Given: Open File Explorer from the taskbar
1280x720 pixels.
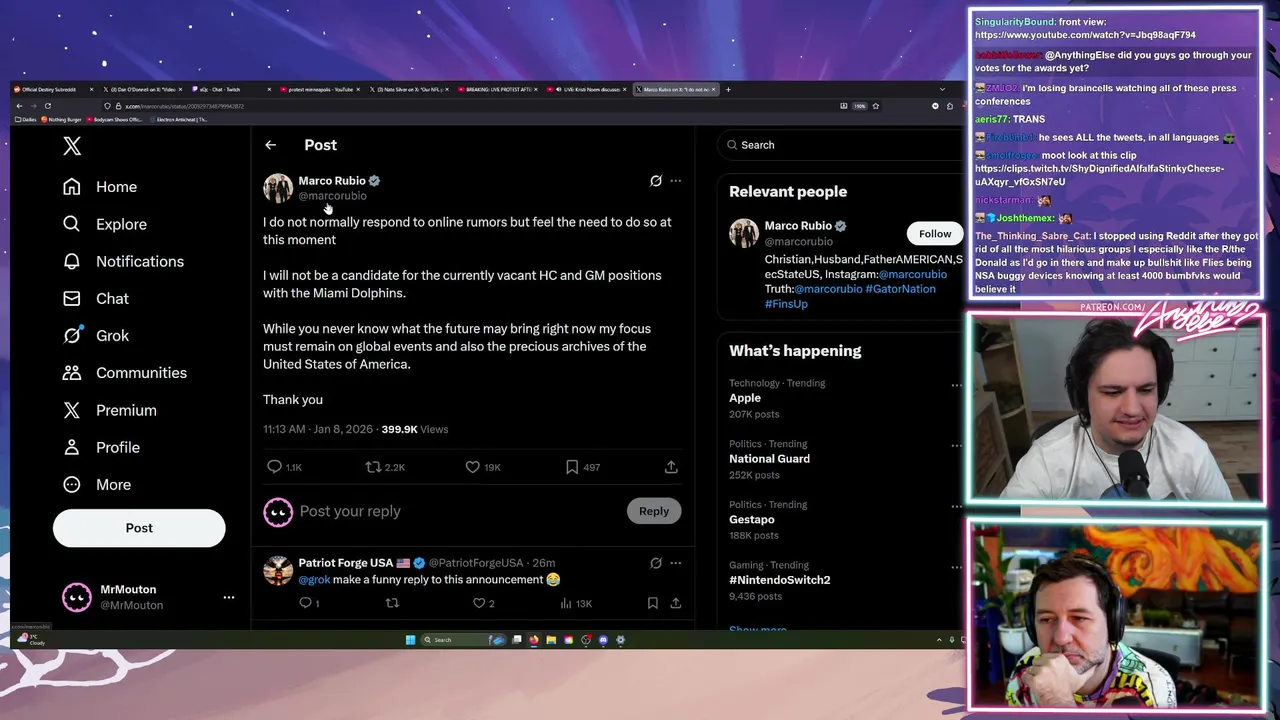Looking at the screenshot, I should pyautogui.click(x=551, y=640).
